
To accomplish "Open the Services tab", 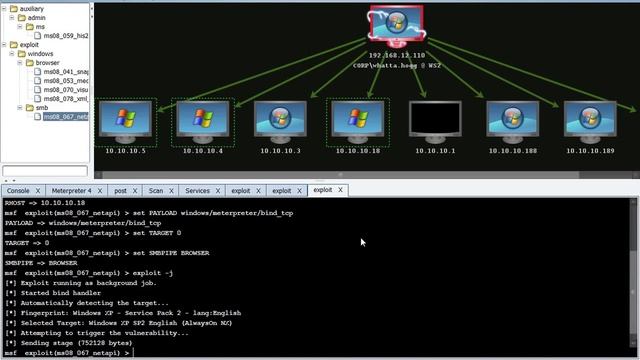I will [198, 191].
